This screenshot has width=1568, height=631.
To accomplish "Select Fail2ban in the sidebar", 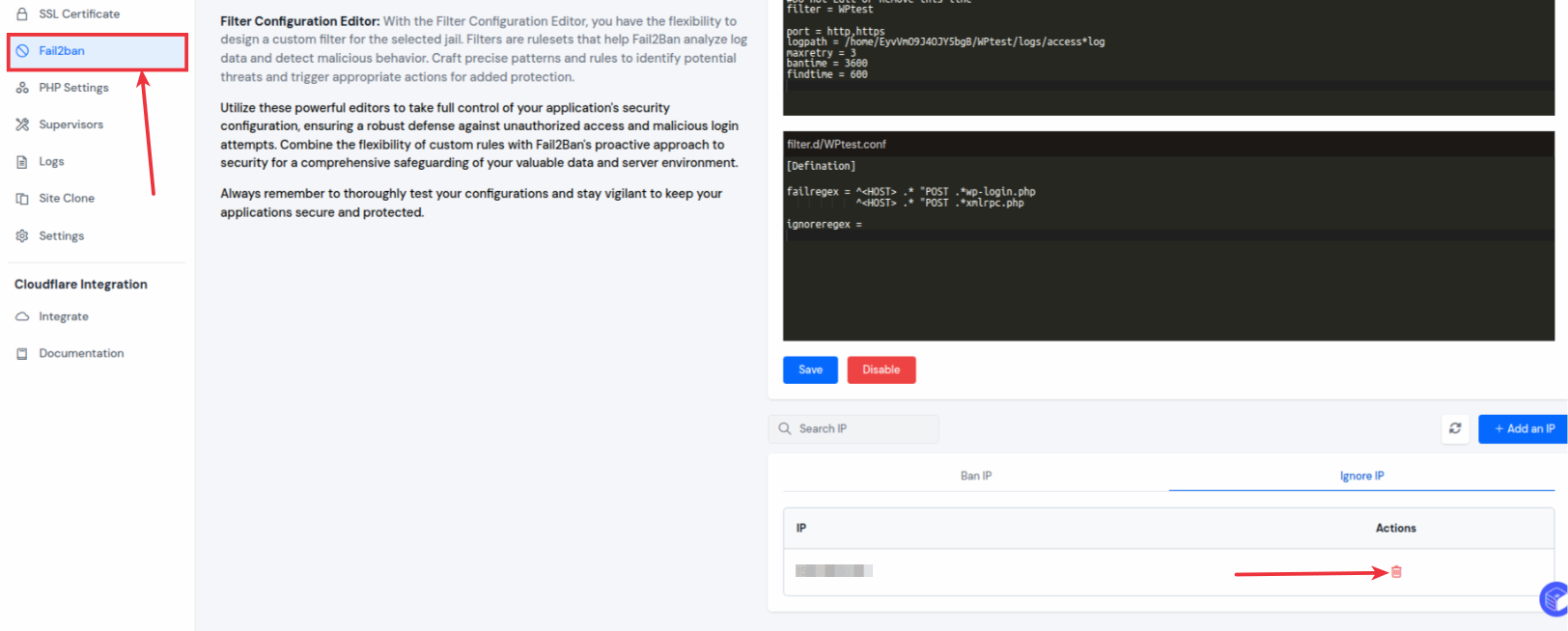I will coord(97,51).
